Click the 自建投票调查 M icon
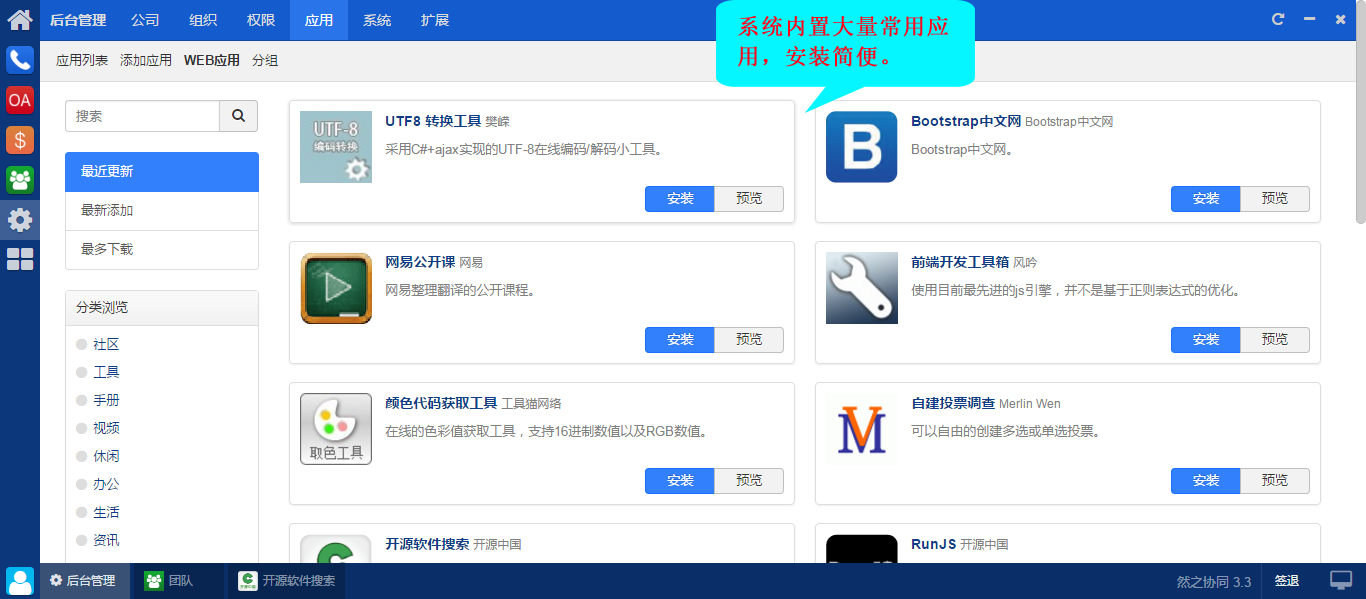 click(862, 429)
